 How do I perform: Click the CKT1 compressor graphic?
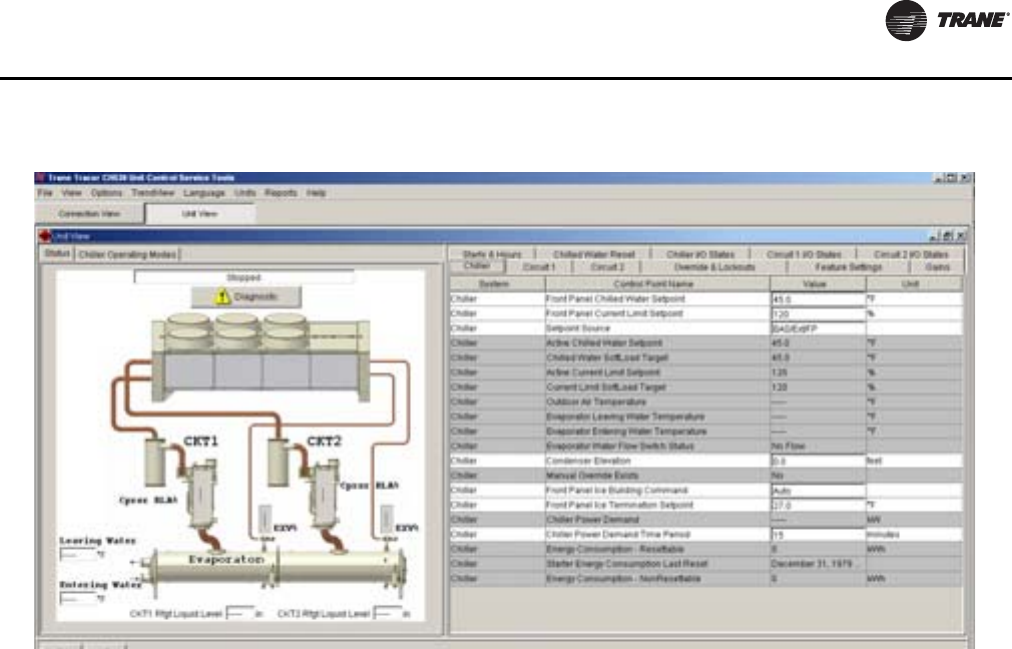201,494
